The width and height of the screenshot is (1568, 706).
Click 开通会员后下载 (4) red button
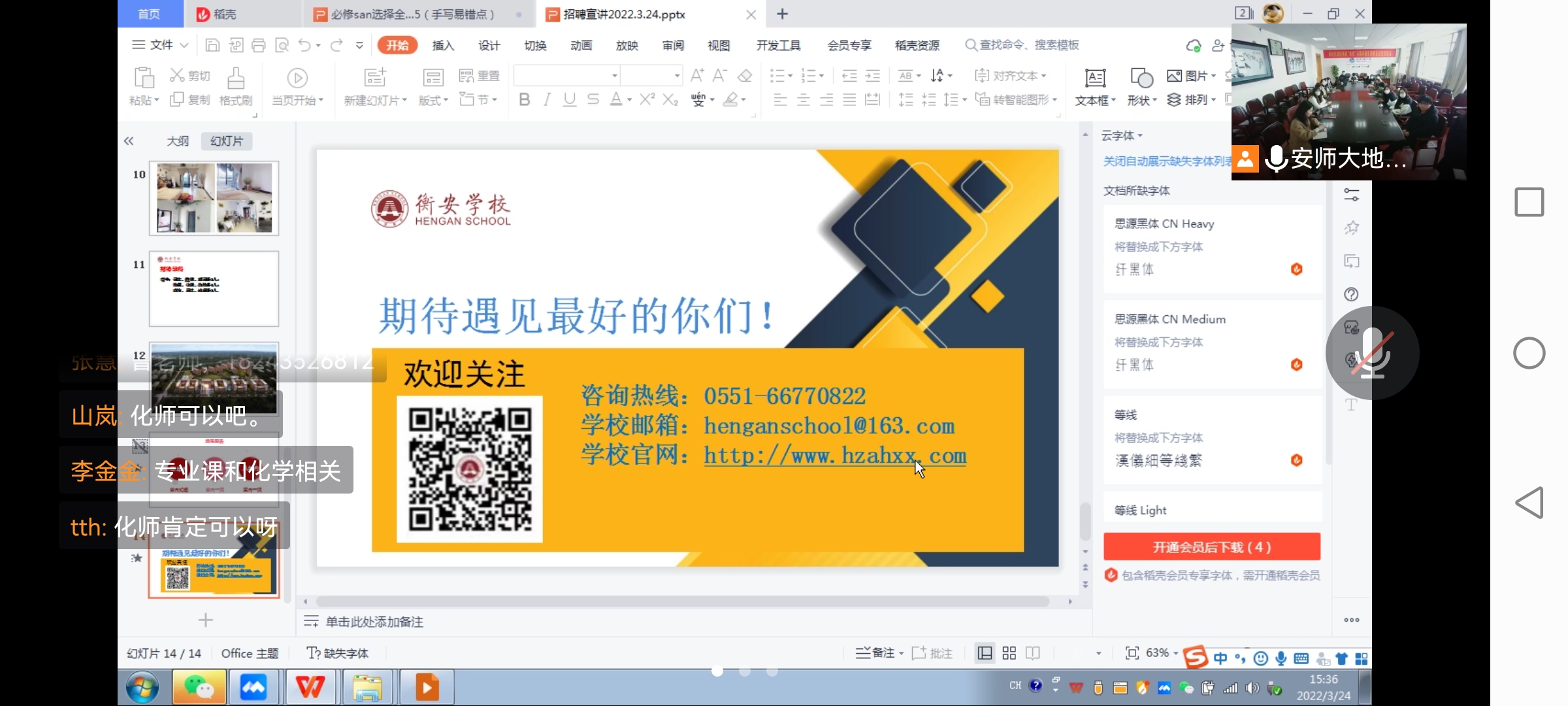tap(1211, 547)
